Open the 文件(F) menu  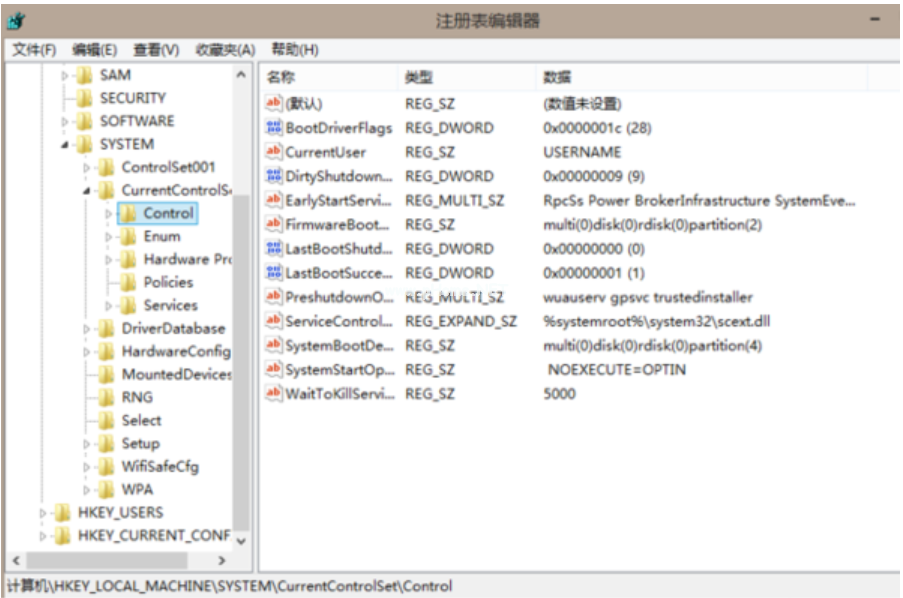click(x=34, y=50)
